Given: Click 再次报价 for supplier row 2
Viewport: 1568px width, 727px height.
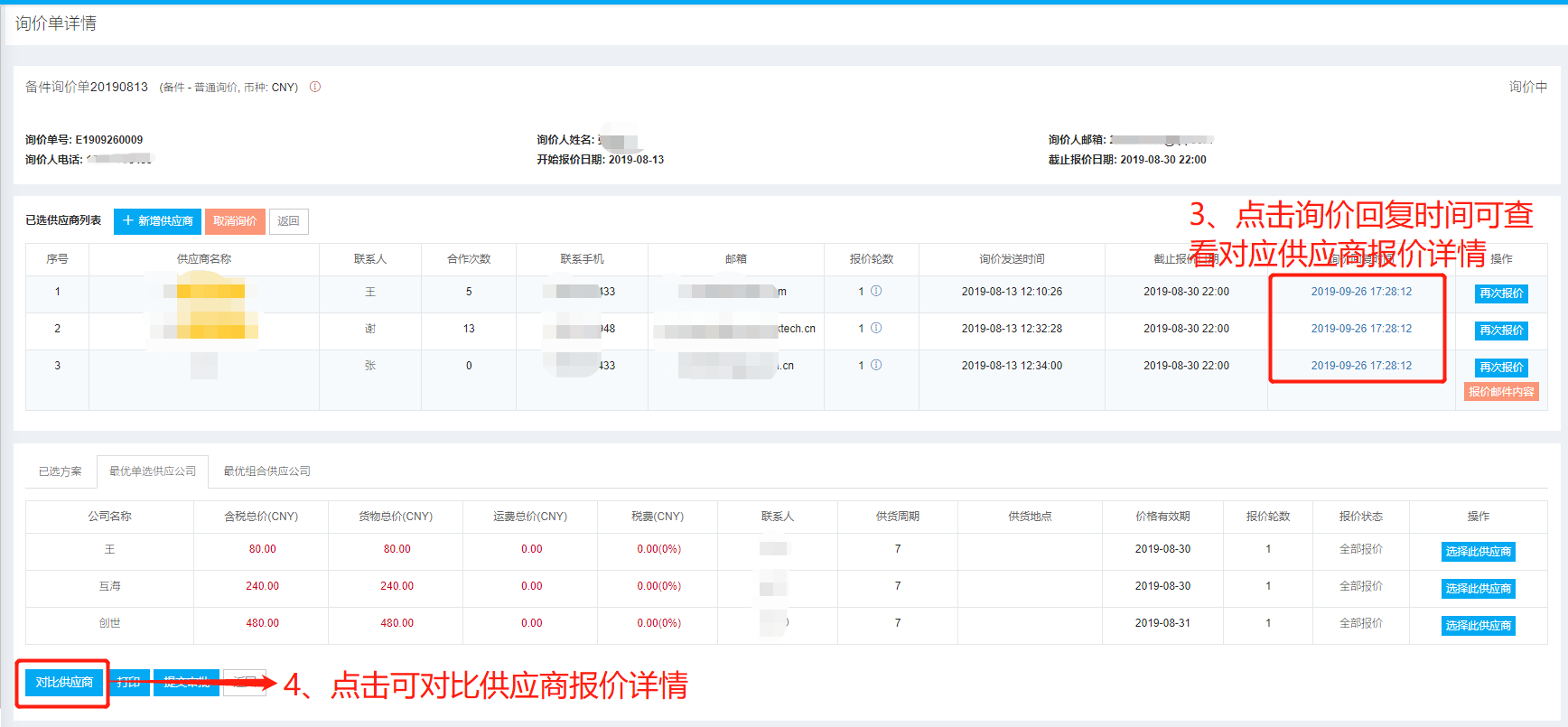Looking at the screenshot, I should 1501,331.
